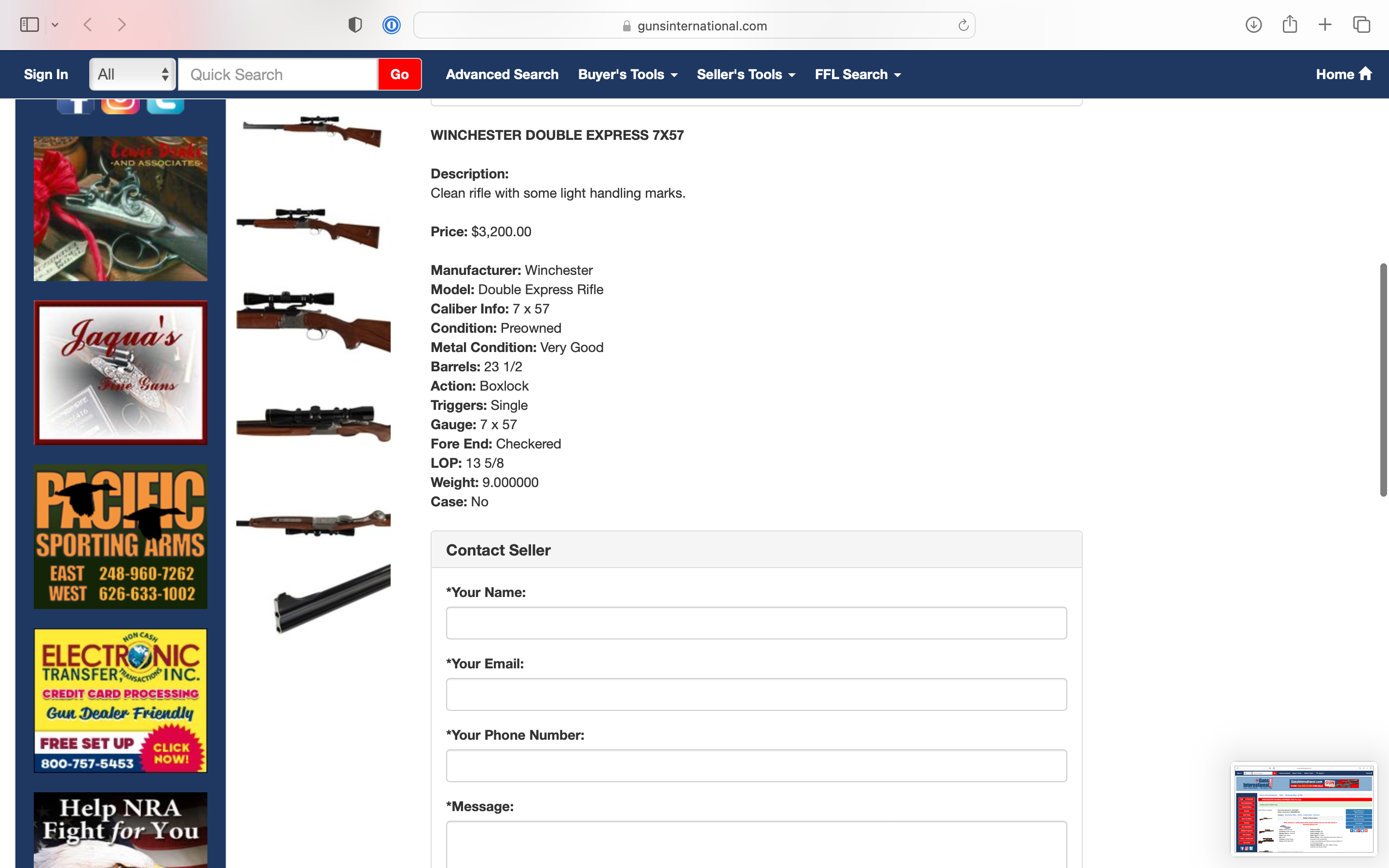Screen dimensions: 1389x868
Task: Toggle the Safari sidebar icon
Action: [29, 25]
